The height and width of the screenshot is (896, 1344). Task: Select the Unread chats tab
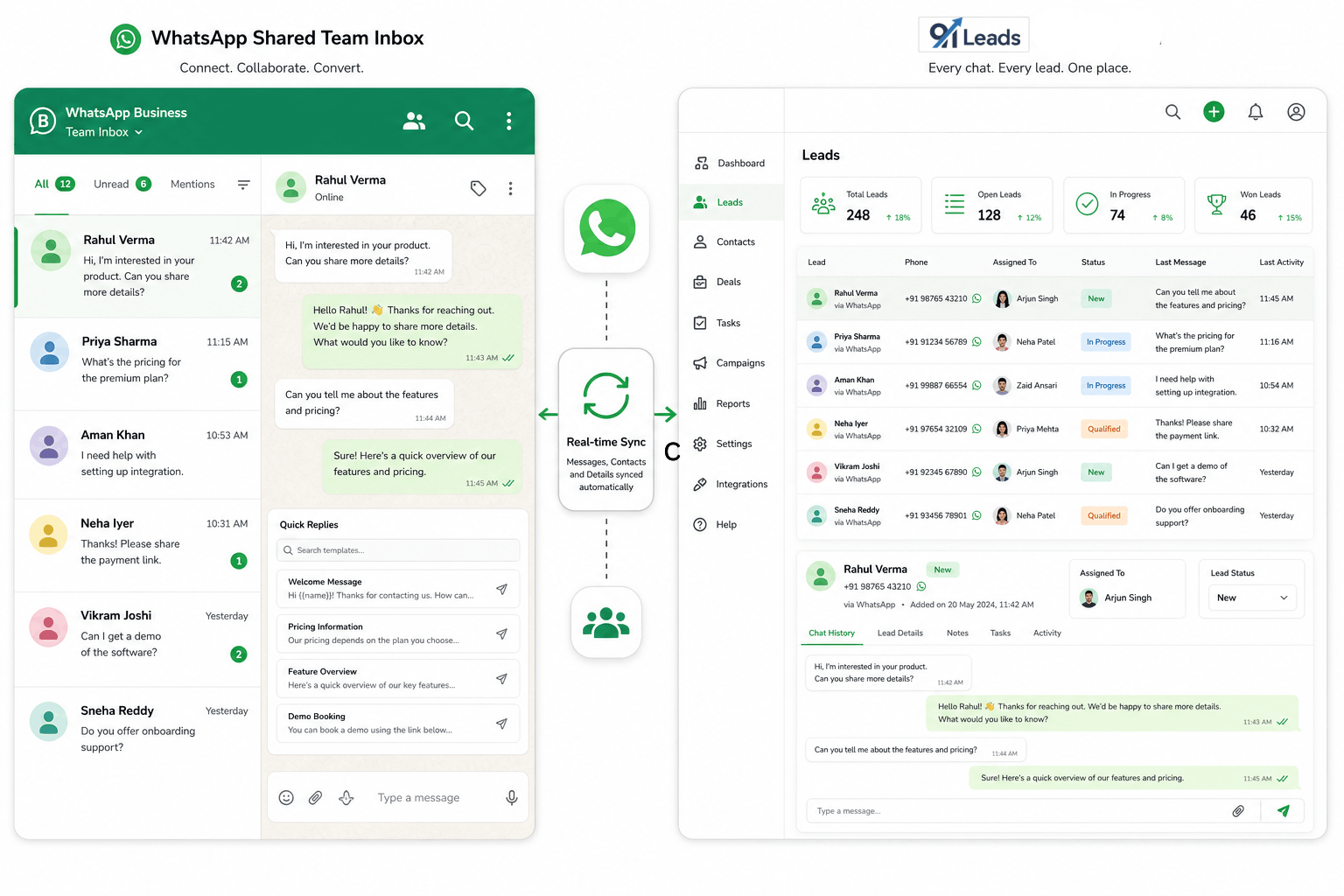click(122, 184)
